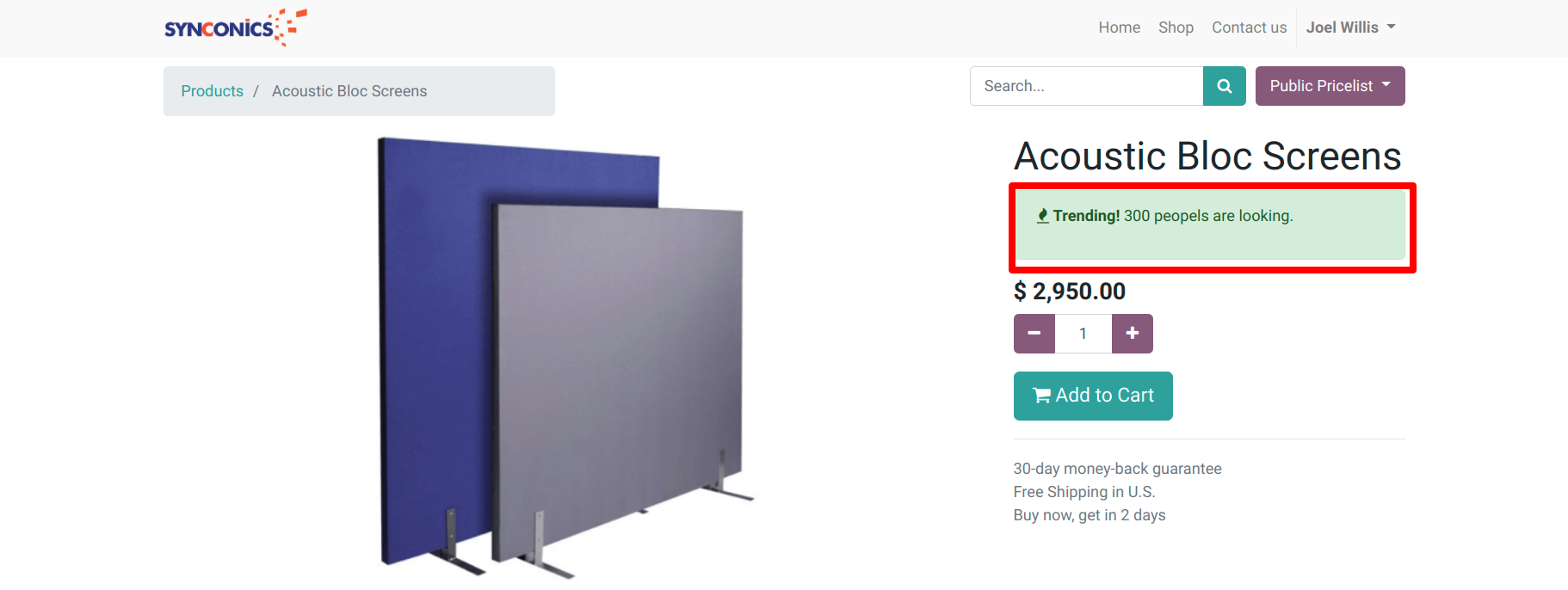Click the Synconics logo
Screen dimensions: 1568x590
[236, 28]
